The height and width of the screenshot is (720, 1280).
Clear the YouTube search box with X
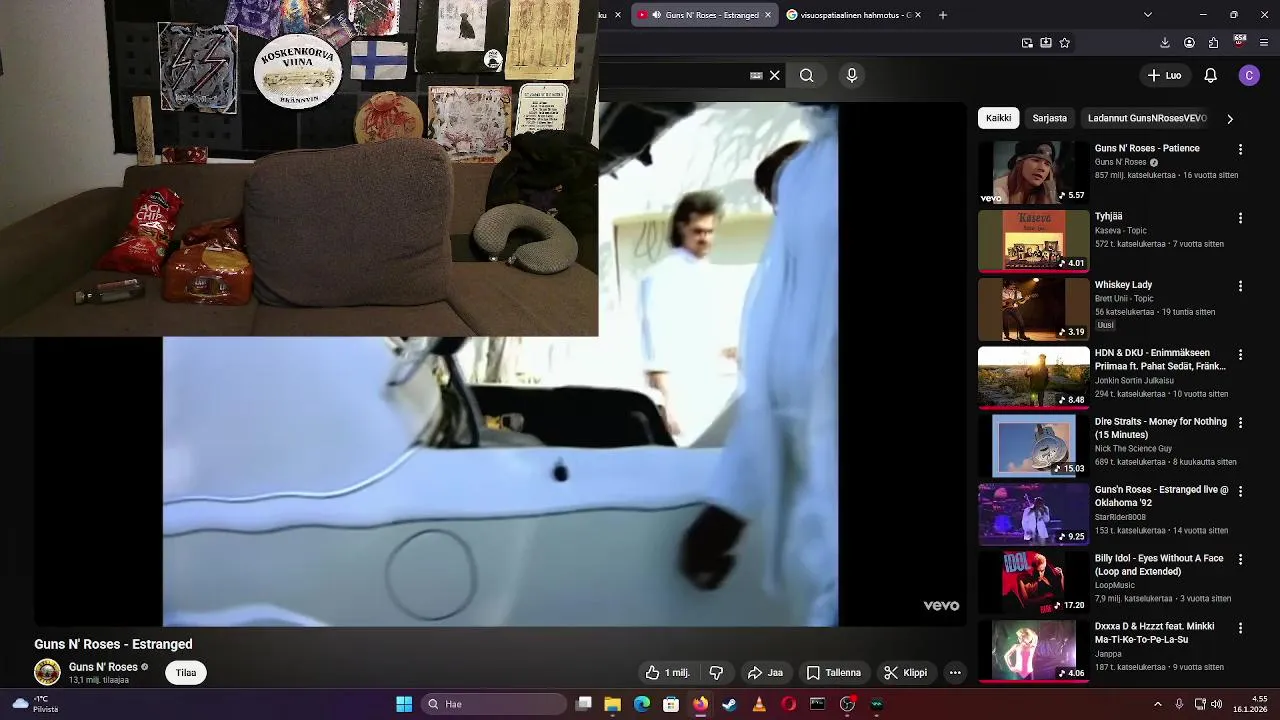click(x=775, y=75)
